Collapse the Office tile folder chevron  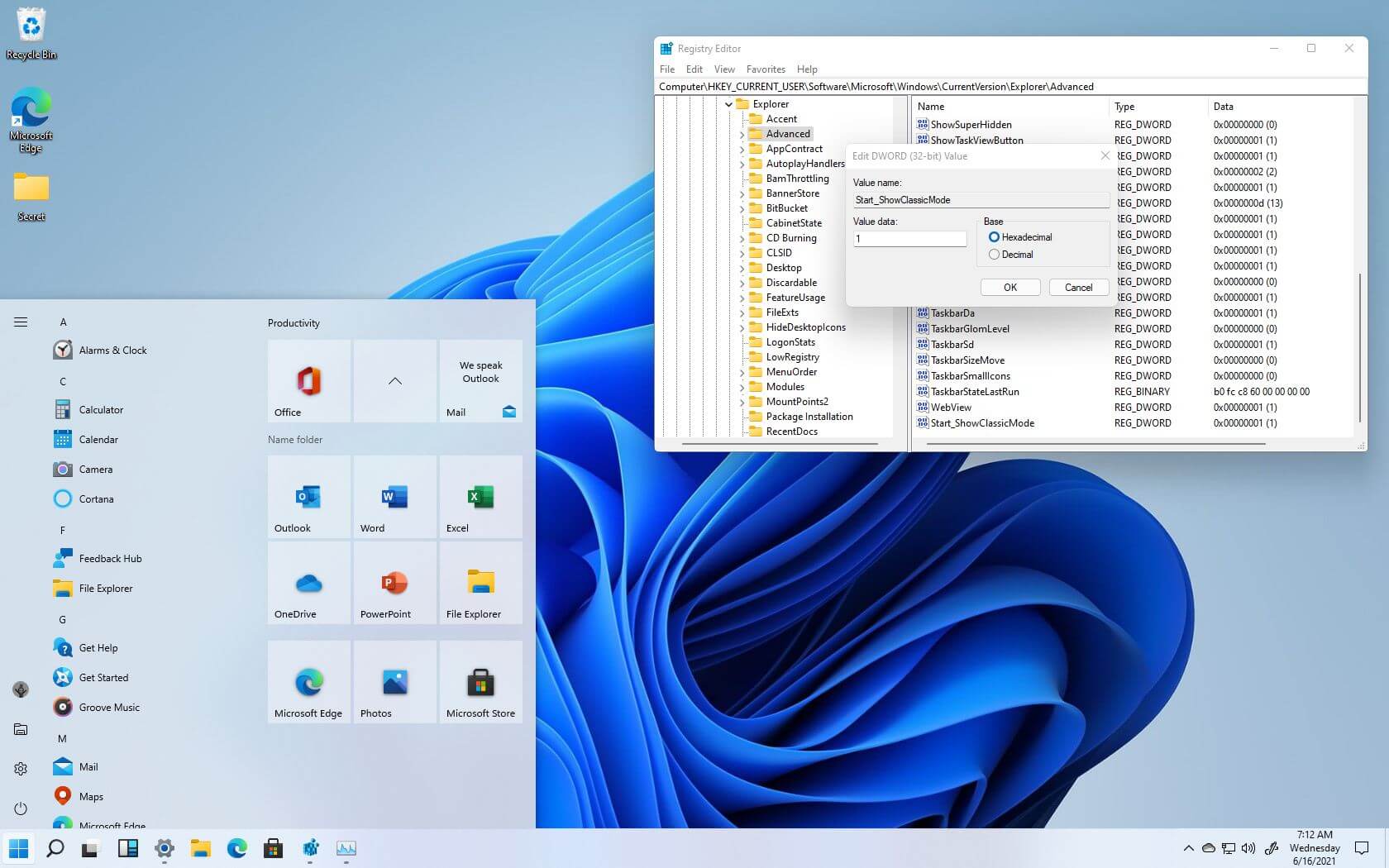tap(394, 381)
